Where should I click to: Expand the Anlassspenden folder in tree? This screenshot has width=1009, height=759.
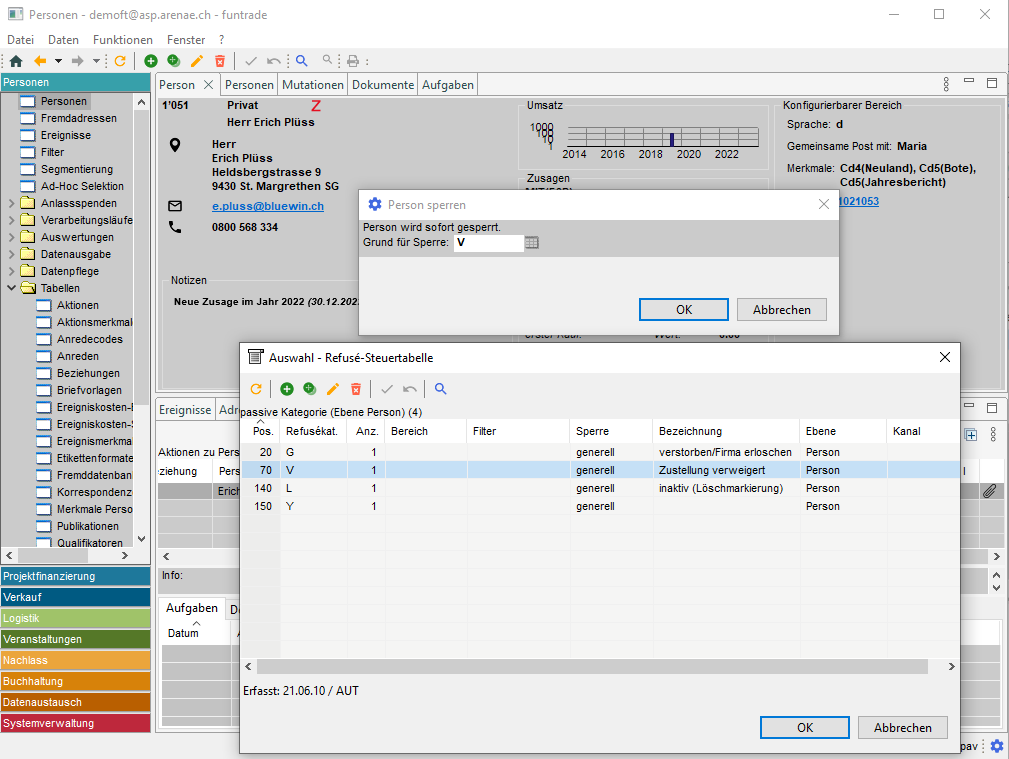[11, 204]
